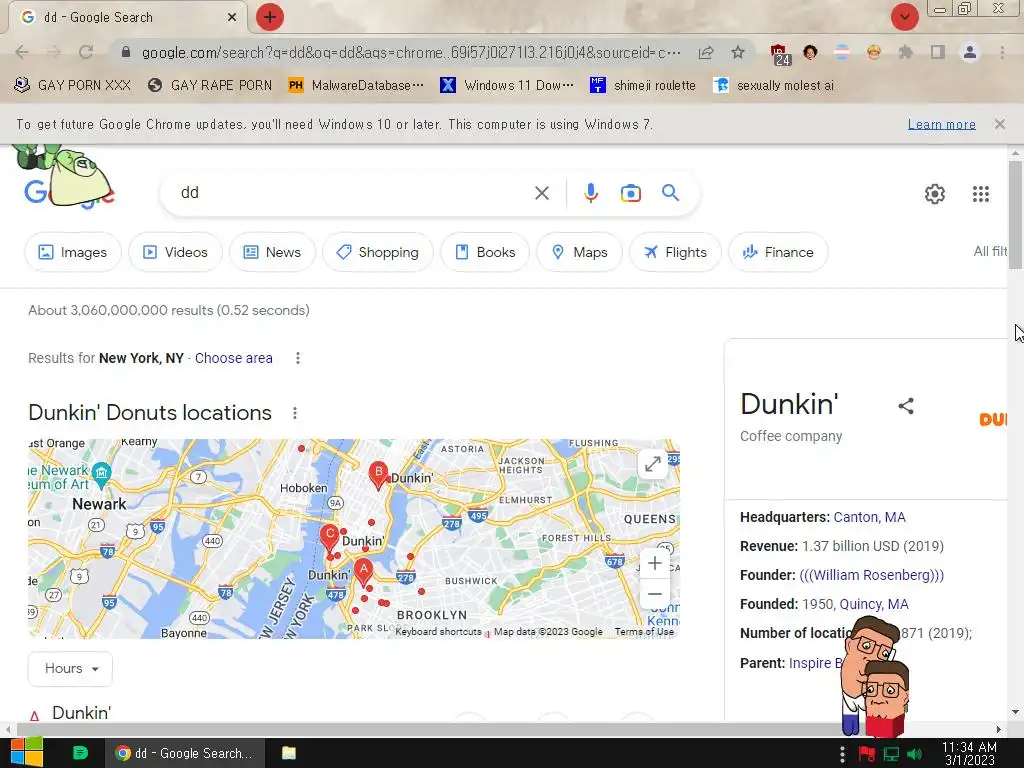Click the address bar URL
Image resolution: width=1024 pixels, height=768 pixels.
pos(411,52)
